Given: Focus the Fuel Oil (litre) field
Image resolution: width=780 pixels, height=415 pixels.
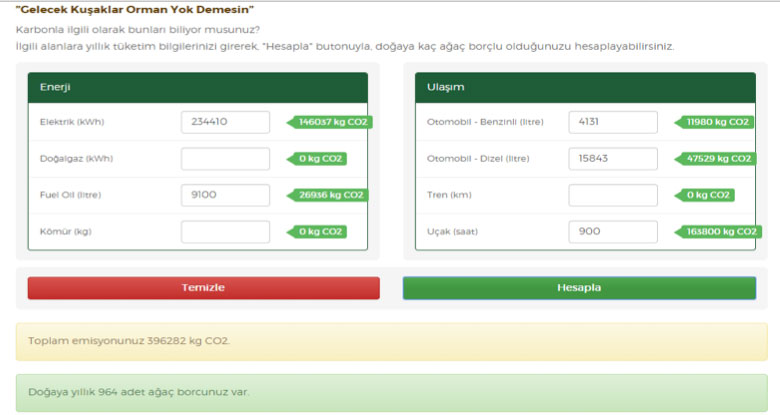Looking at the screenshot, I should (x=225, y=195).
